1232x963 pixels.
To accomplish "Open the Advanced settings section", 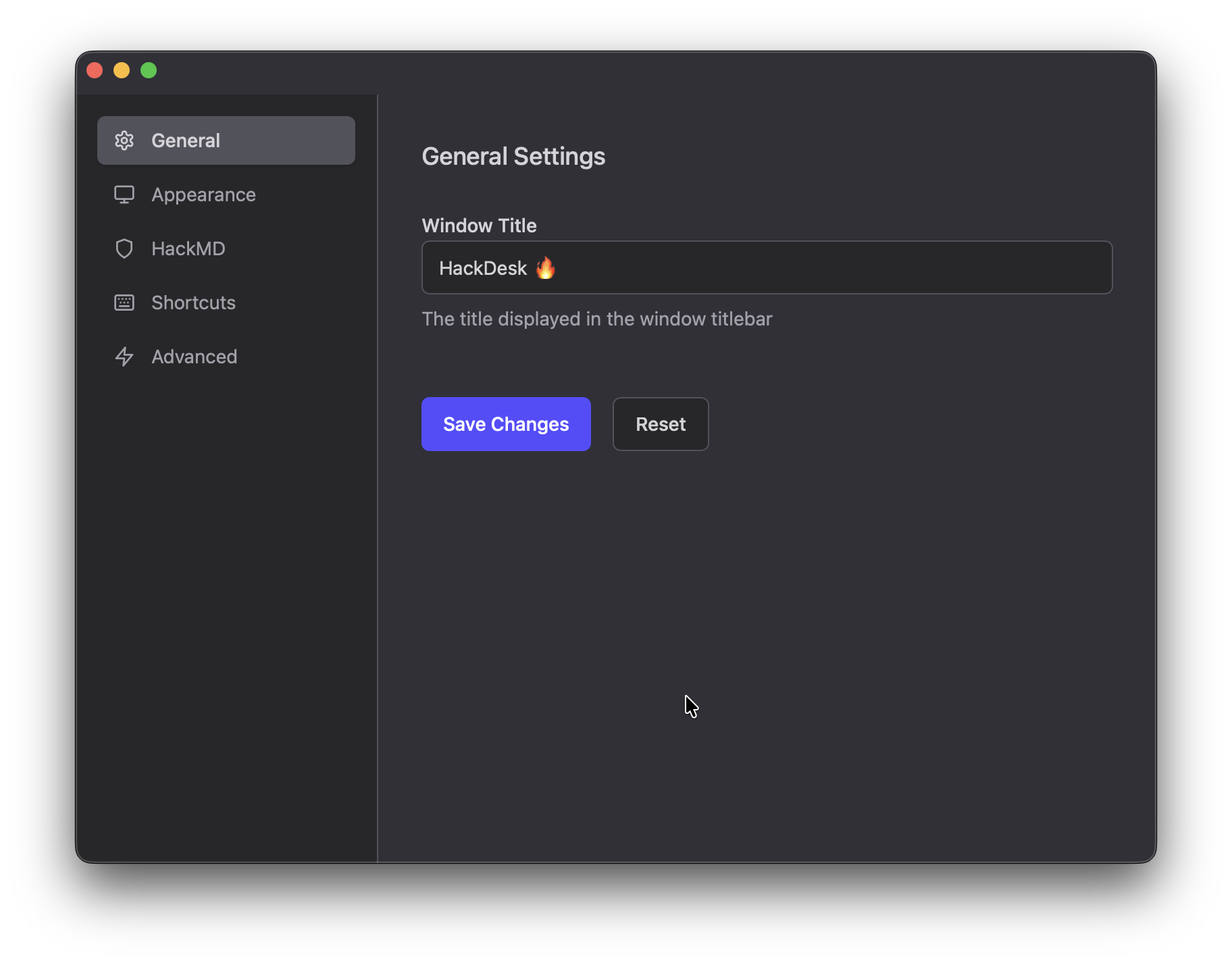I will click(226, 357).
